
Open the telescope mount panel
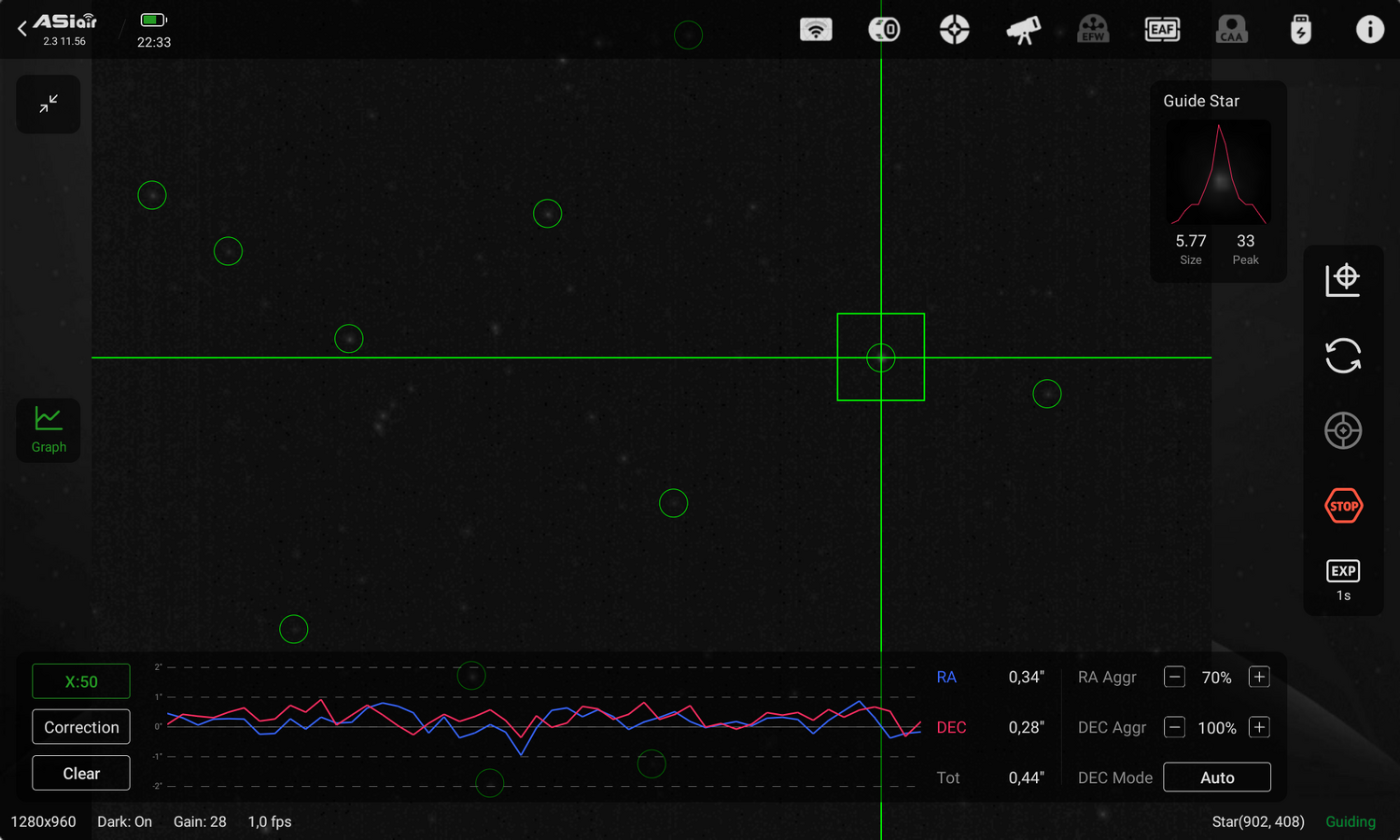(x=1023, y=29)
